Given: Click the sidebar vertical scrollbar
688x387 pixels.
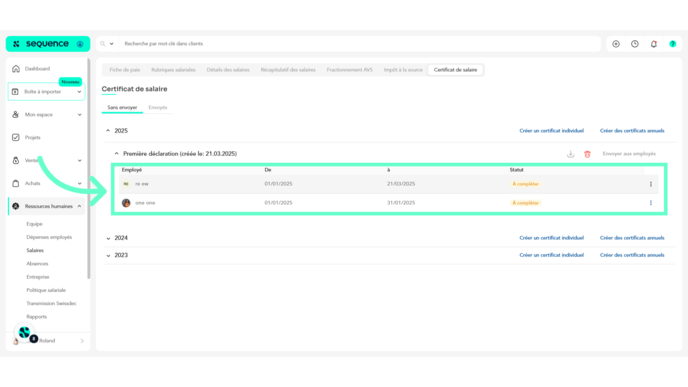Looking at the screenshot, I should point(89,169).
